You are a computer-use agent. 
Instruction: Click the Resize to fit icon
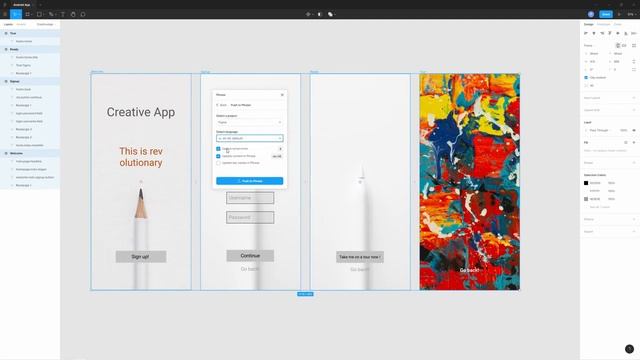tap(634, 46)
